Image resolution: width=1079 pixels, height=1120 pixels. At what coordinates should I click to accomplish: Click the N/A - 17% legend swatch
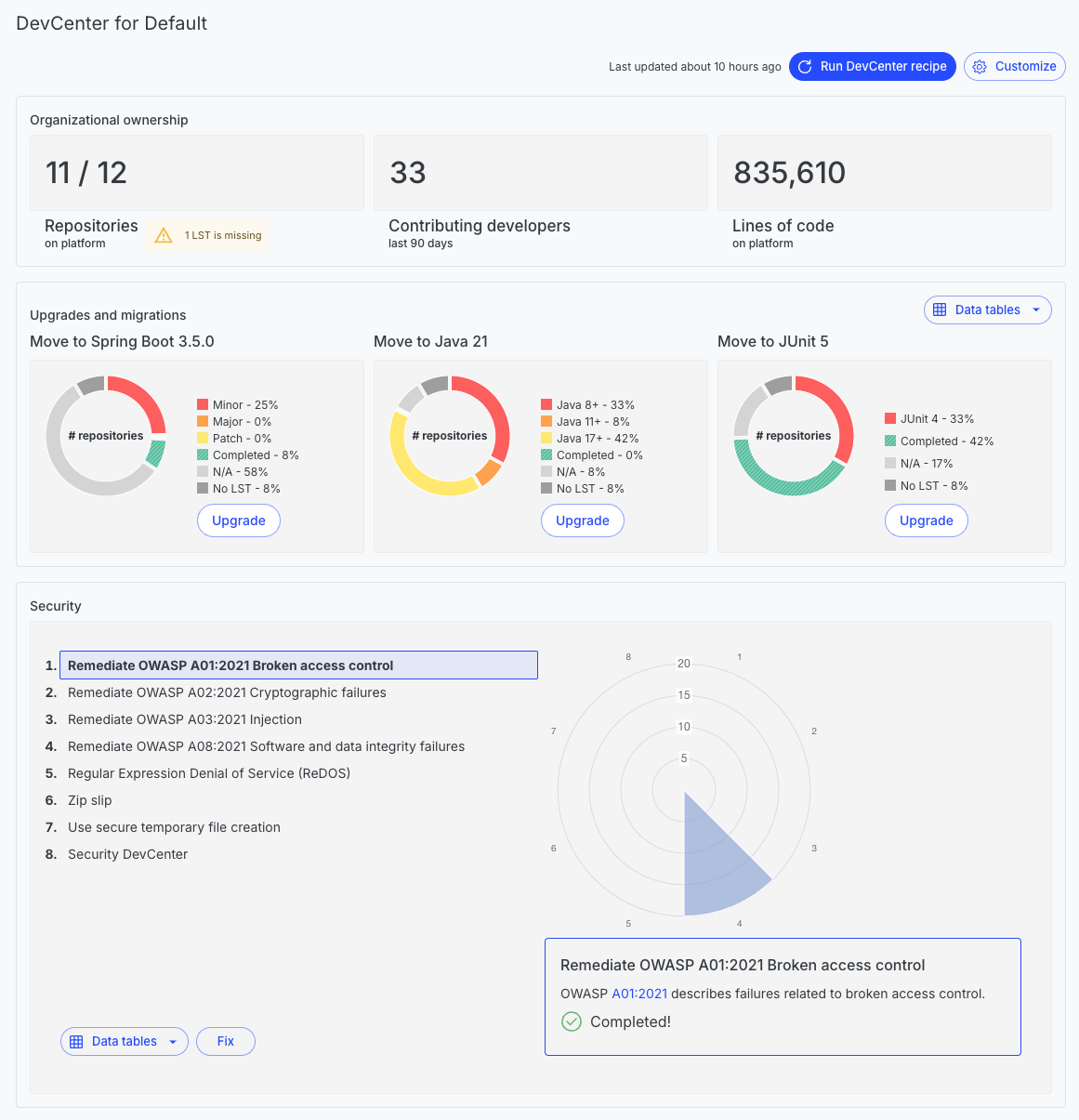(890, 463)
